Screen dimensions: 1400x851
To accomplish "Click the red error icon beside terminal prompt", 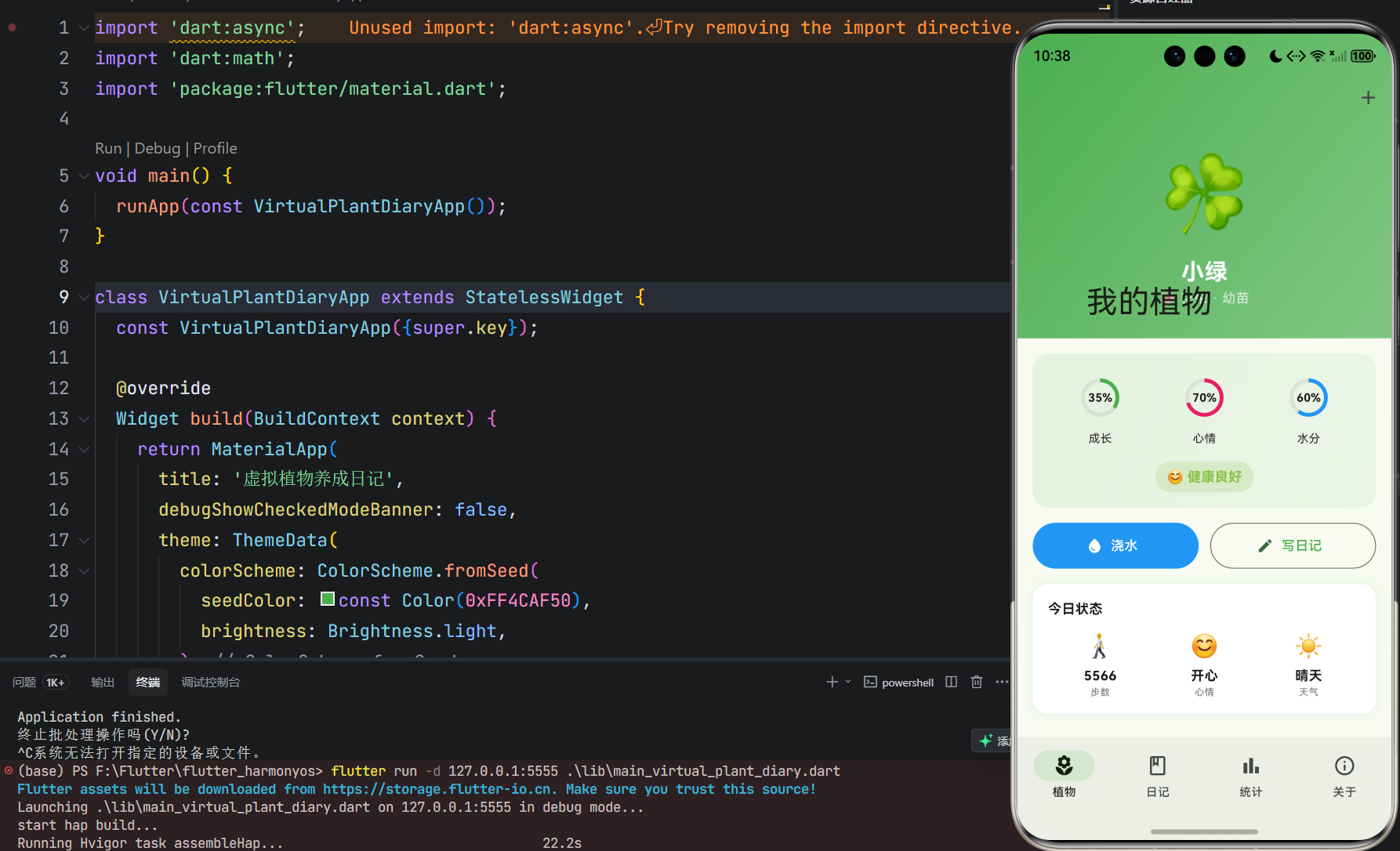I will (x=9, y=771).
